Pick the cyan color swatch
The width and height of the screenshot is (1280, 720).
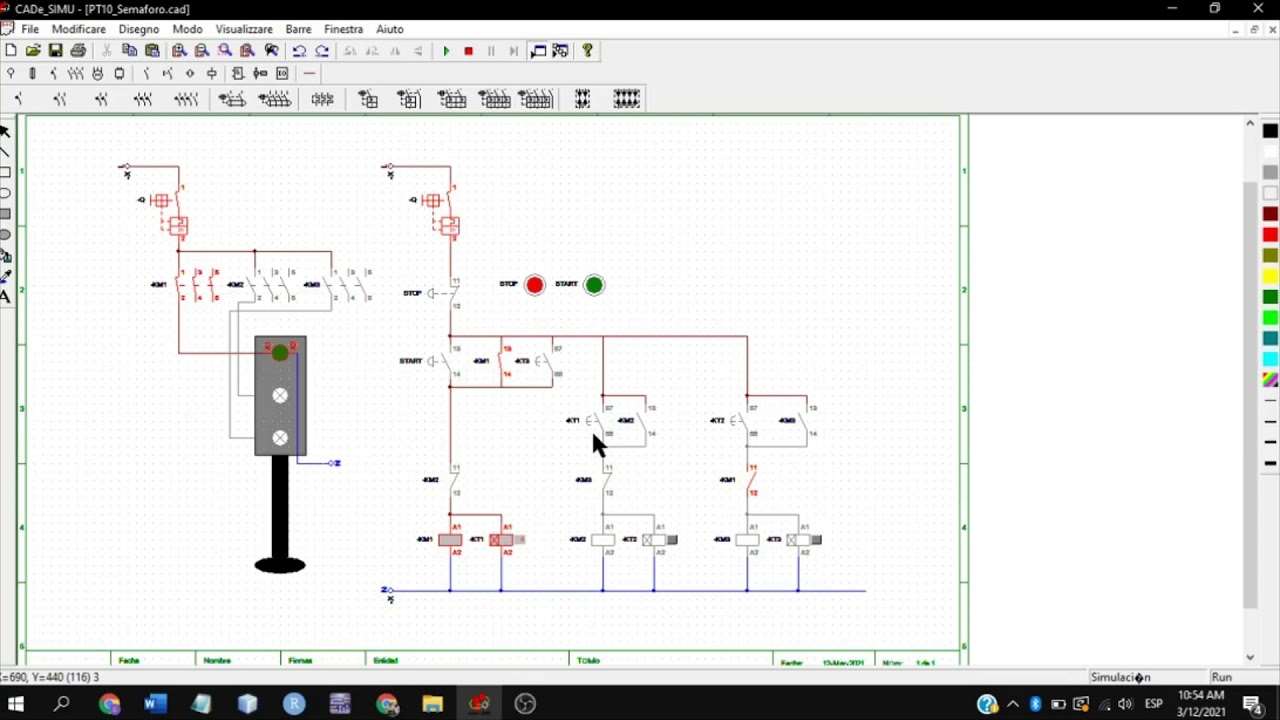[1270, 359]
